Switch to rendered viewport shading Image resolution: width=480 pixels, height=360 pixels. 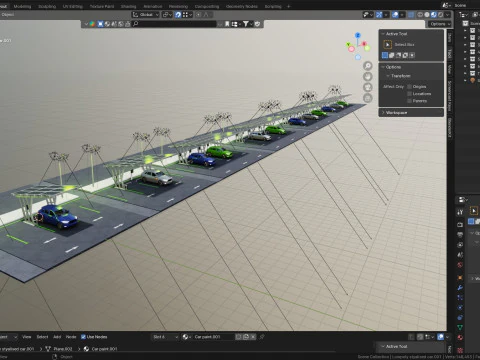tap(440, 15)
